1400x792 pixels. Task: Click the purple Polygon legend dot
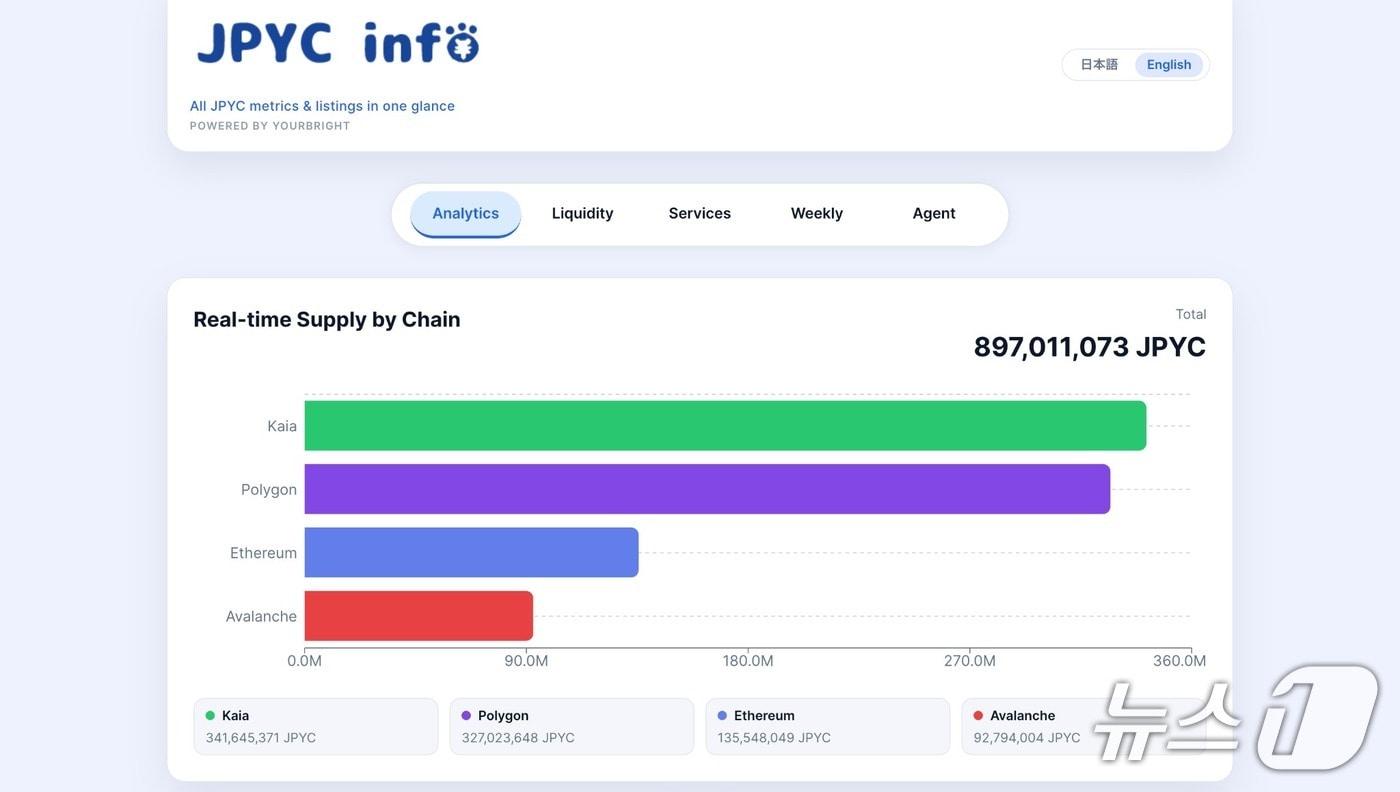pyautogui.click(x=466, y=715)
